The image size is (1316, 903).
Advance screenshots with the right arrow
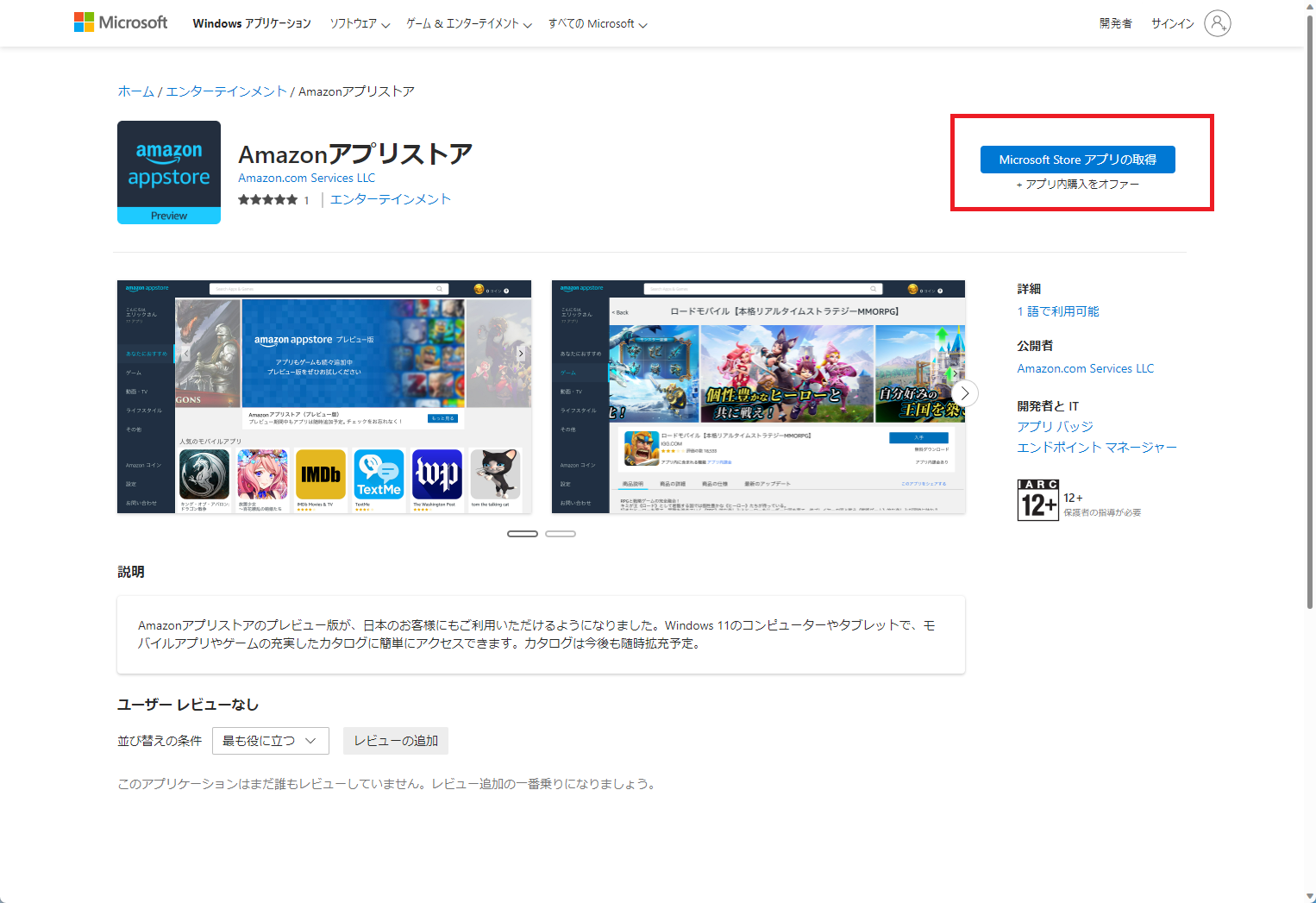[x=965, y=394]
